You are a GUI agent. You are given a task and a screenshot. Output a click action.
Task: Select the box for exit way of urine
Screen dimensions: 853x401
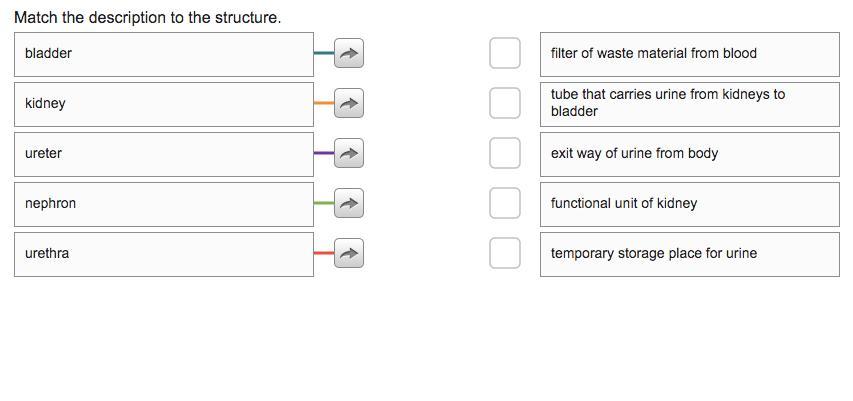coord(505,154)
